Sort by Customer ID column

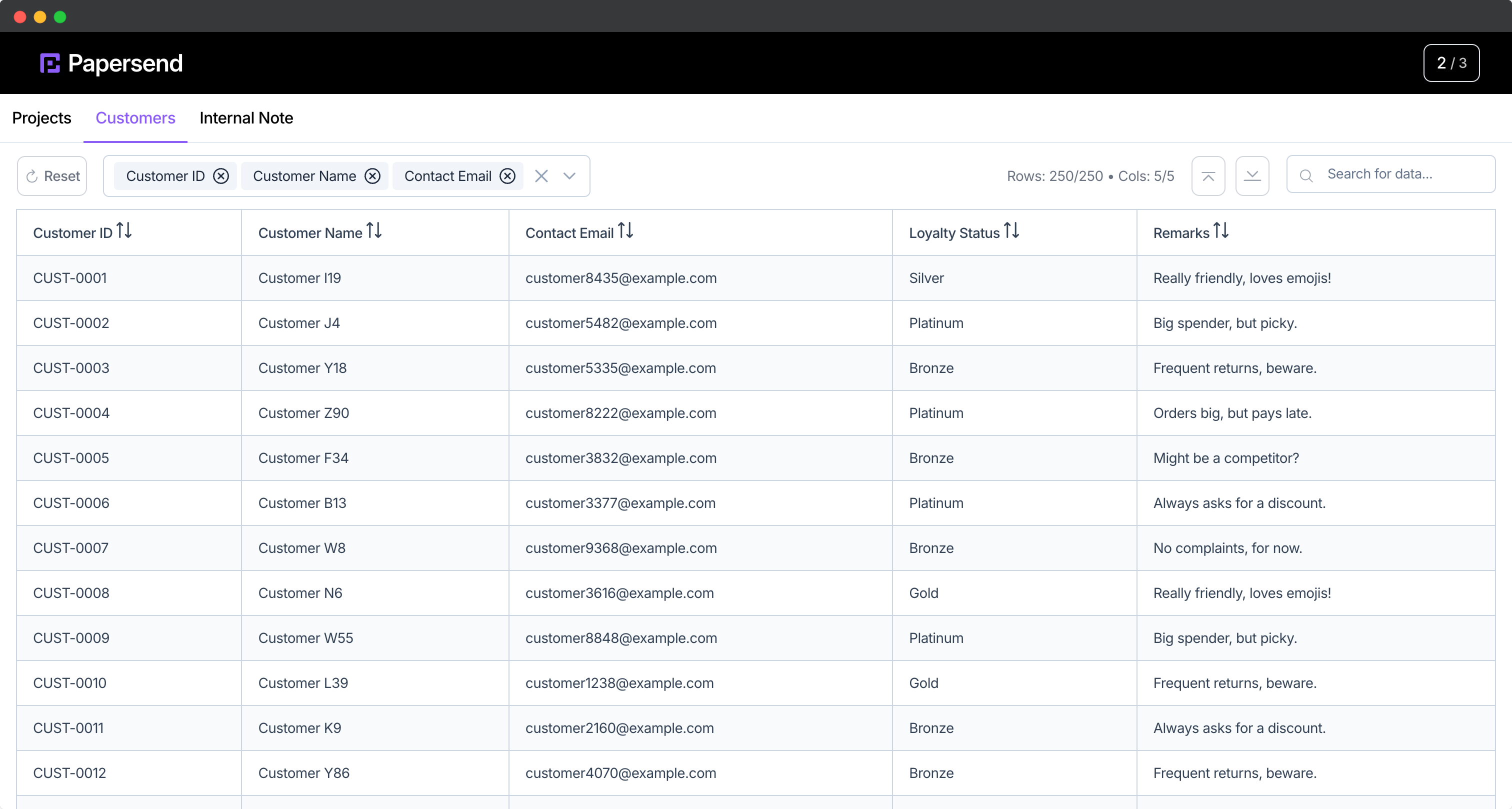click(124, 231)
